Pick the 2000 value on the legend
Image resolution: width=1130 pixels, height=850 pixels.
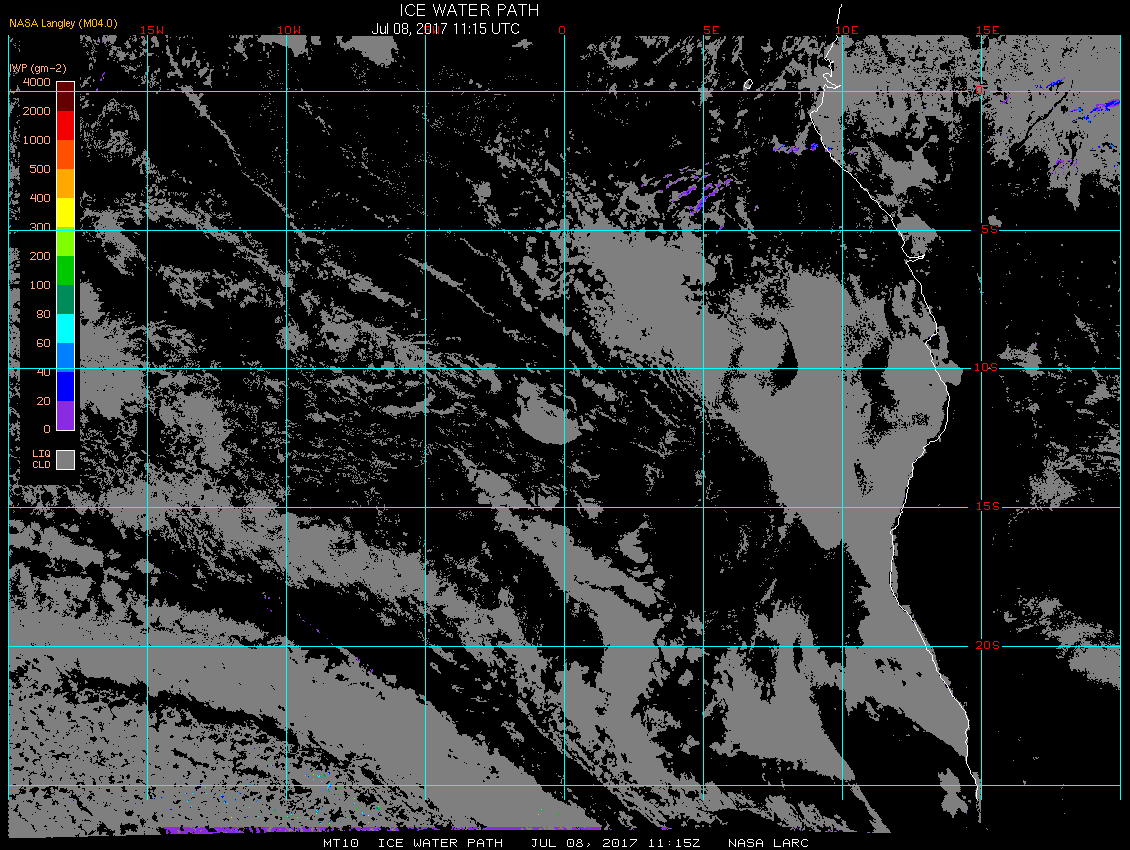point(37,111)
